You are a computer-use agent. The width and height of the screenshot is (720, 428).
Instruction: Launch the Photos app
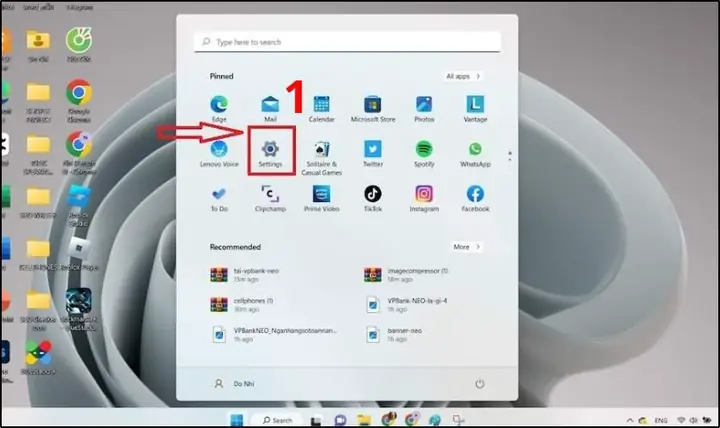click(x=424, y=109)
